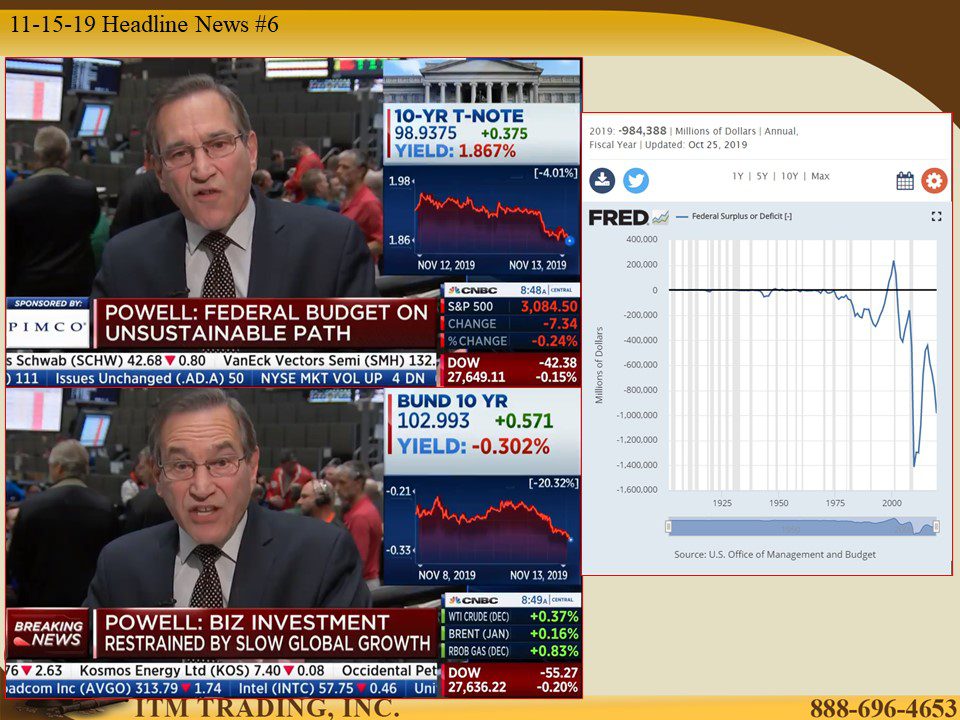Click "NYSE MKT VOL UP 4 DN" ticker
This screenshot has height=720, width=960.
point(343,378)
